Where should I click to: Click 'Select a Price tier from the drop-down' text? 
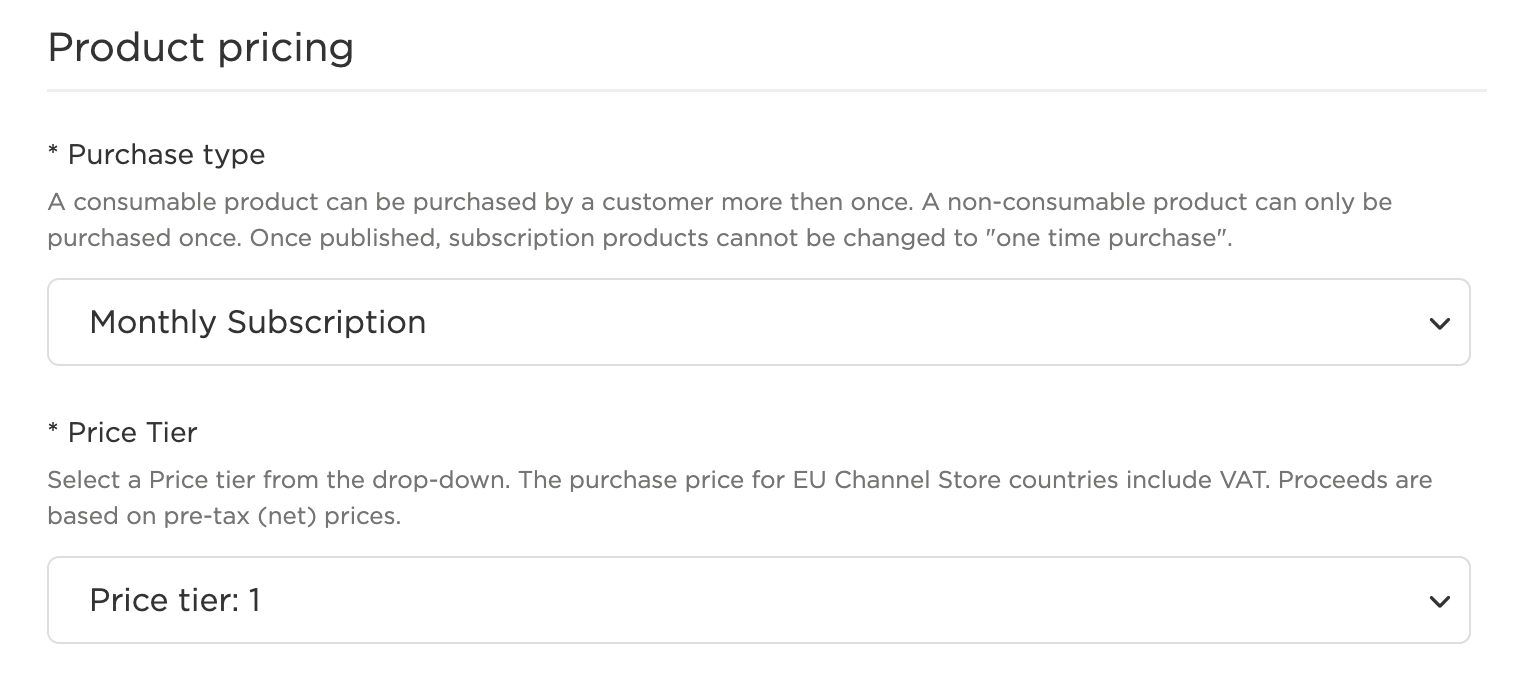[x=279, y=480]
